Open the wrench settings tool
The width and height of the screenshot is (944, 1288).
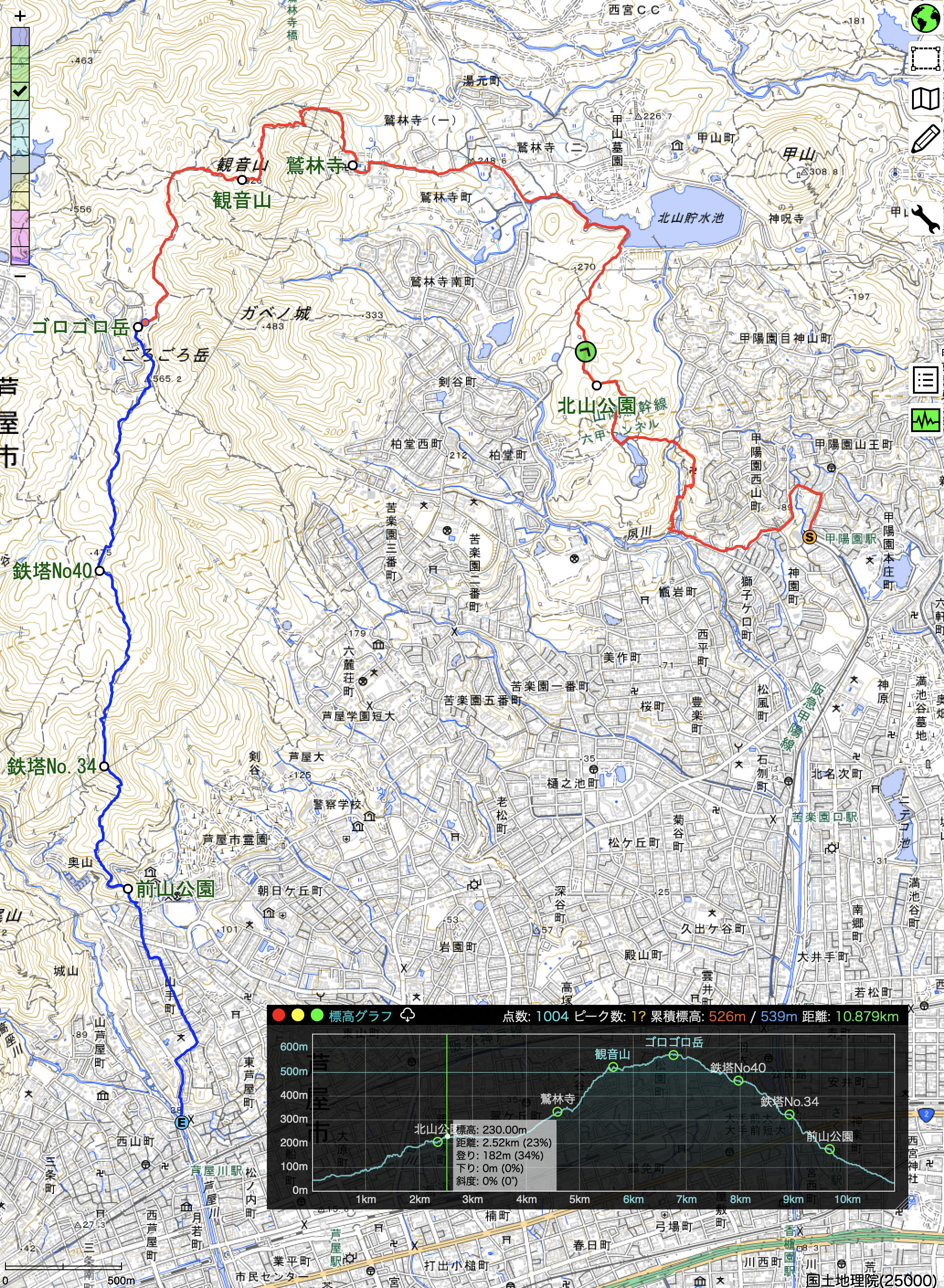926,219
